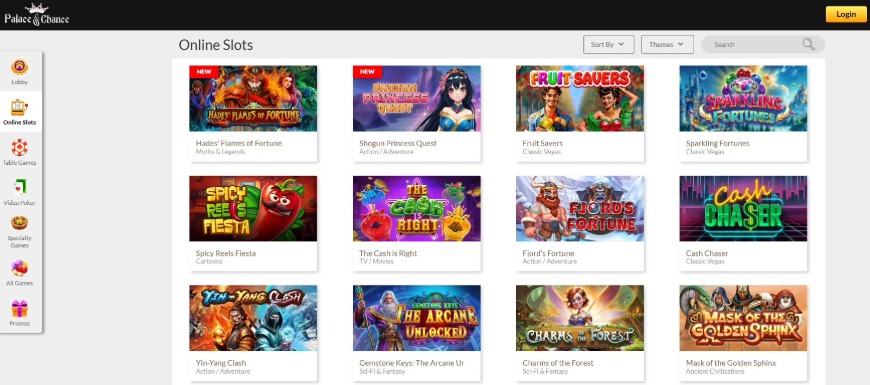Open the Table Games chip icon

pyautogui.click(x=19, y=148)
